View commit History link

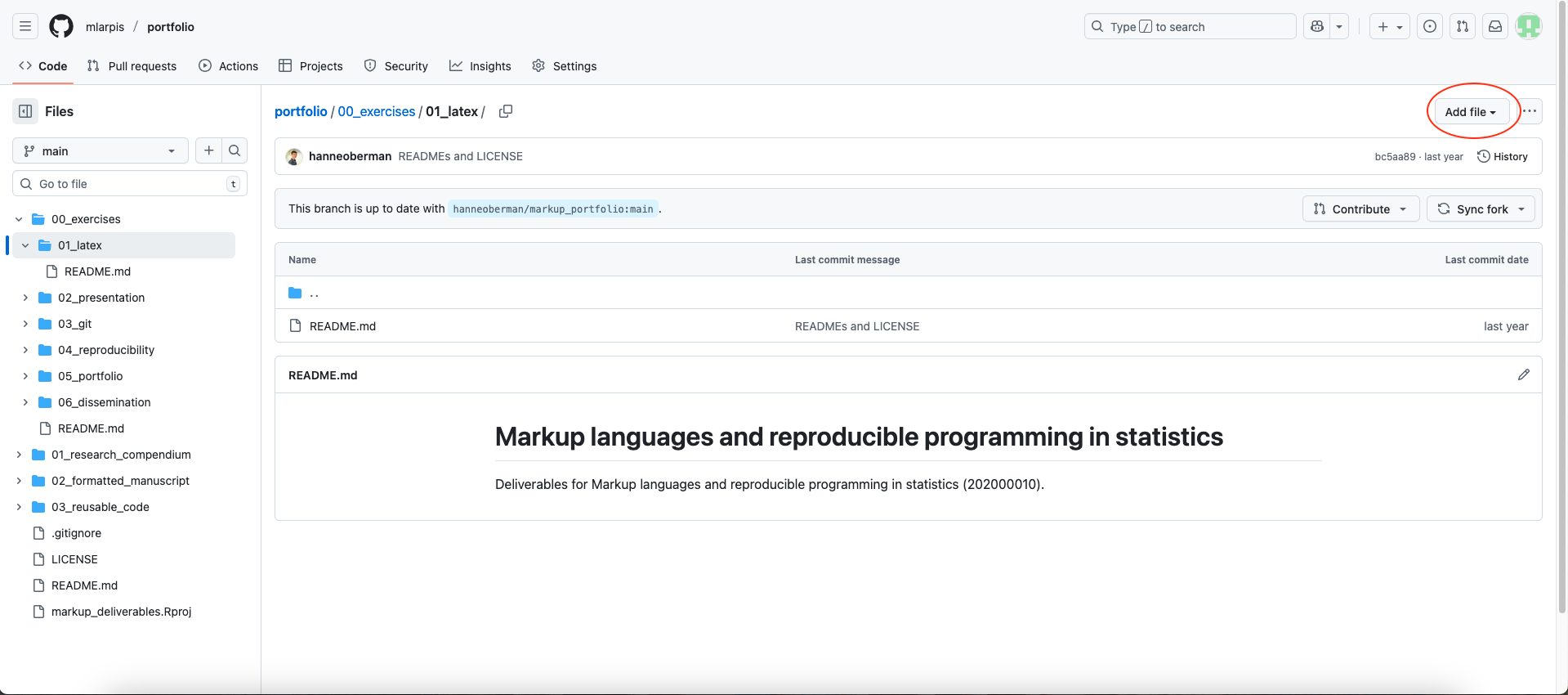point(1502,156)
